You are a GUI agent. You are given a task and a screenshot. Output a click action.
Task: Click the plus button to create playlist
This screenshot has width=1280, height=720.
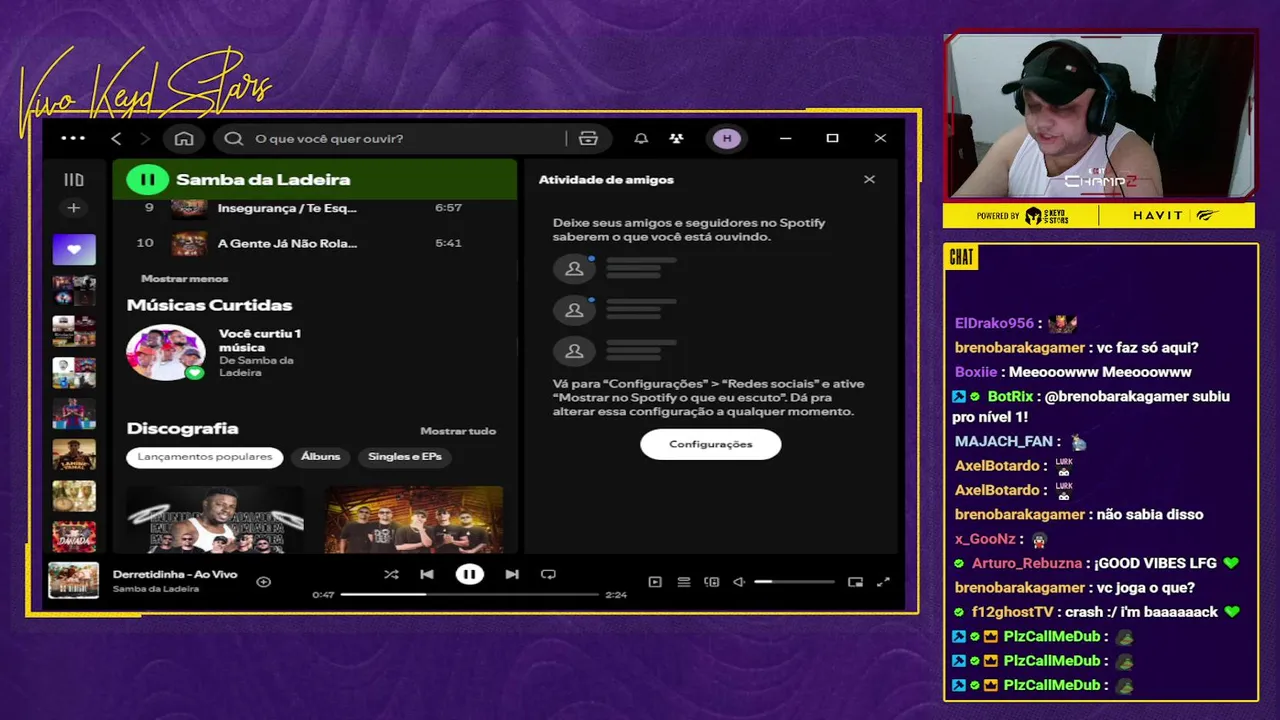point(73,208)
